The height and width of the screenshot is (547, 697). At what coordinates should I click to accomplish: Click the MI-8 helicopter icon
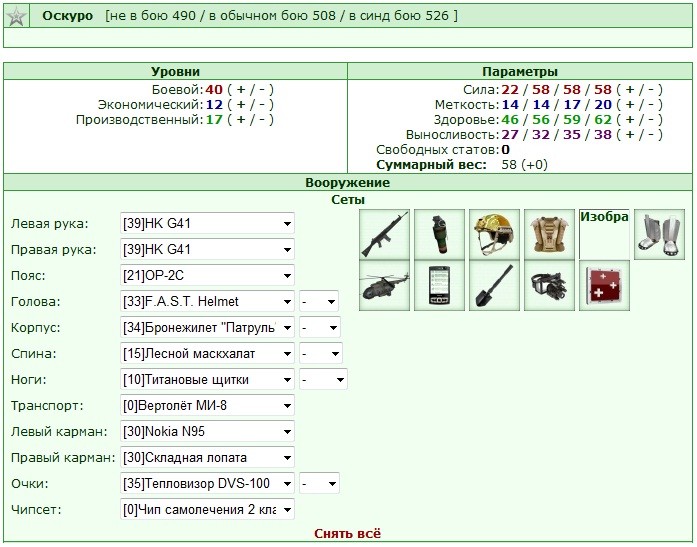click(x=385, y=286)
